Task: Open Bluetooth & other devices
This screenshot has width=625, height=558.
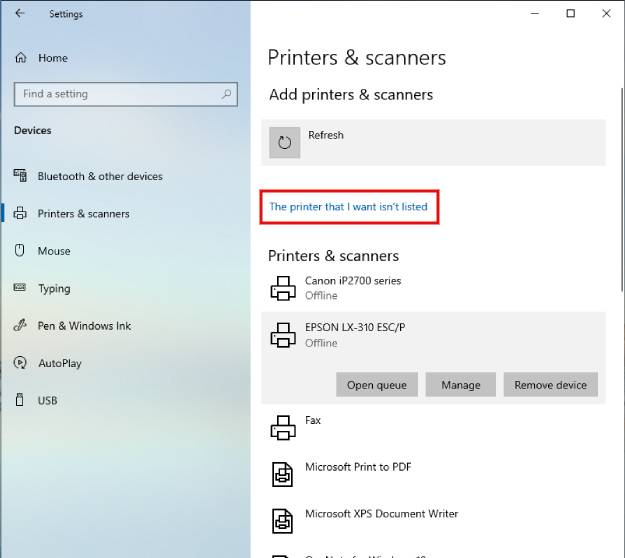Action: (100, 176)
